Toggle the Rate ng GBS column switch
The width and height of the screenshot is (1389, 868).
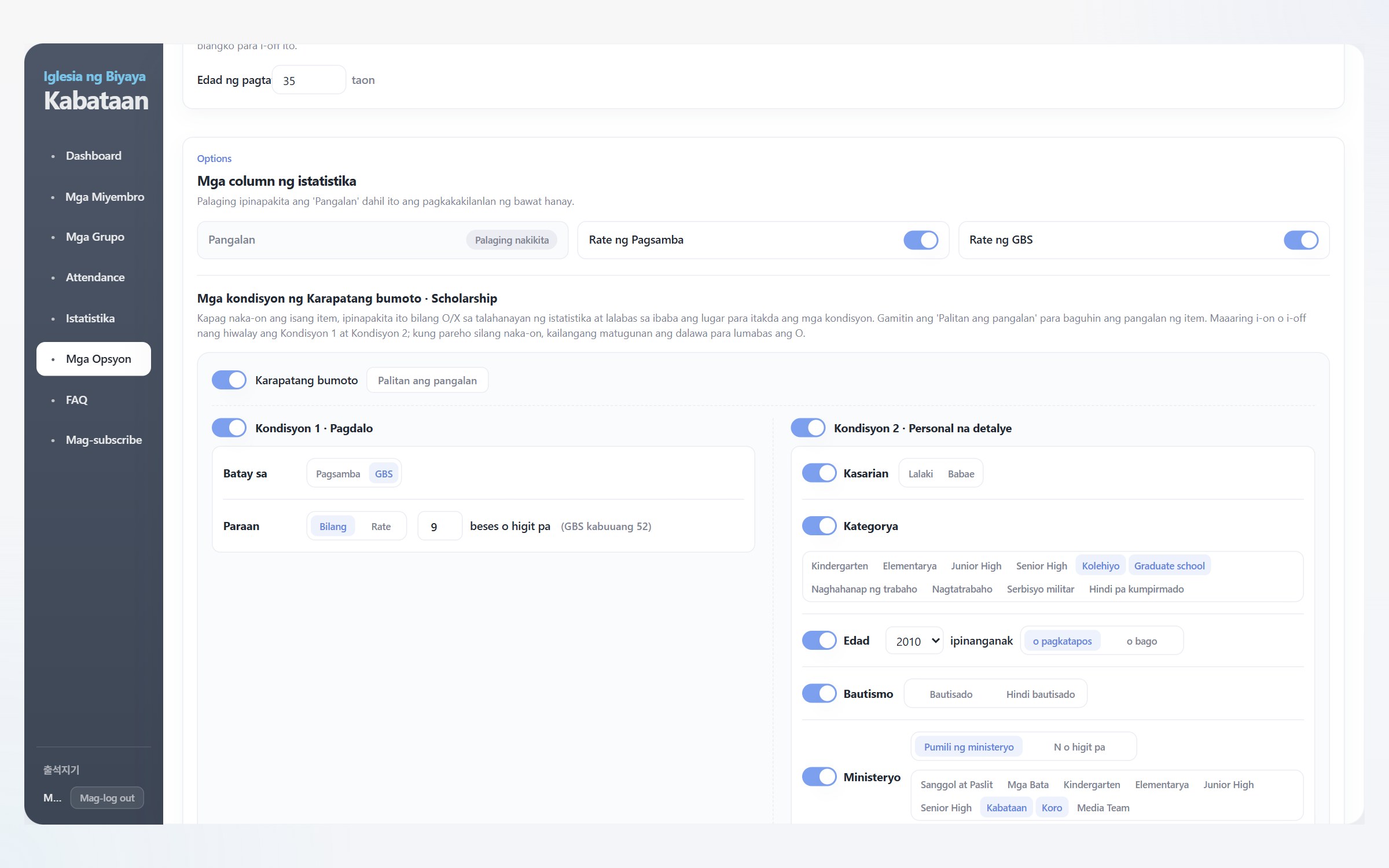click(1300, 240)
